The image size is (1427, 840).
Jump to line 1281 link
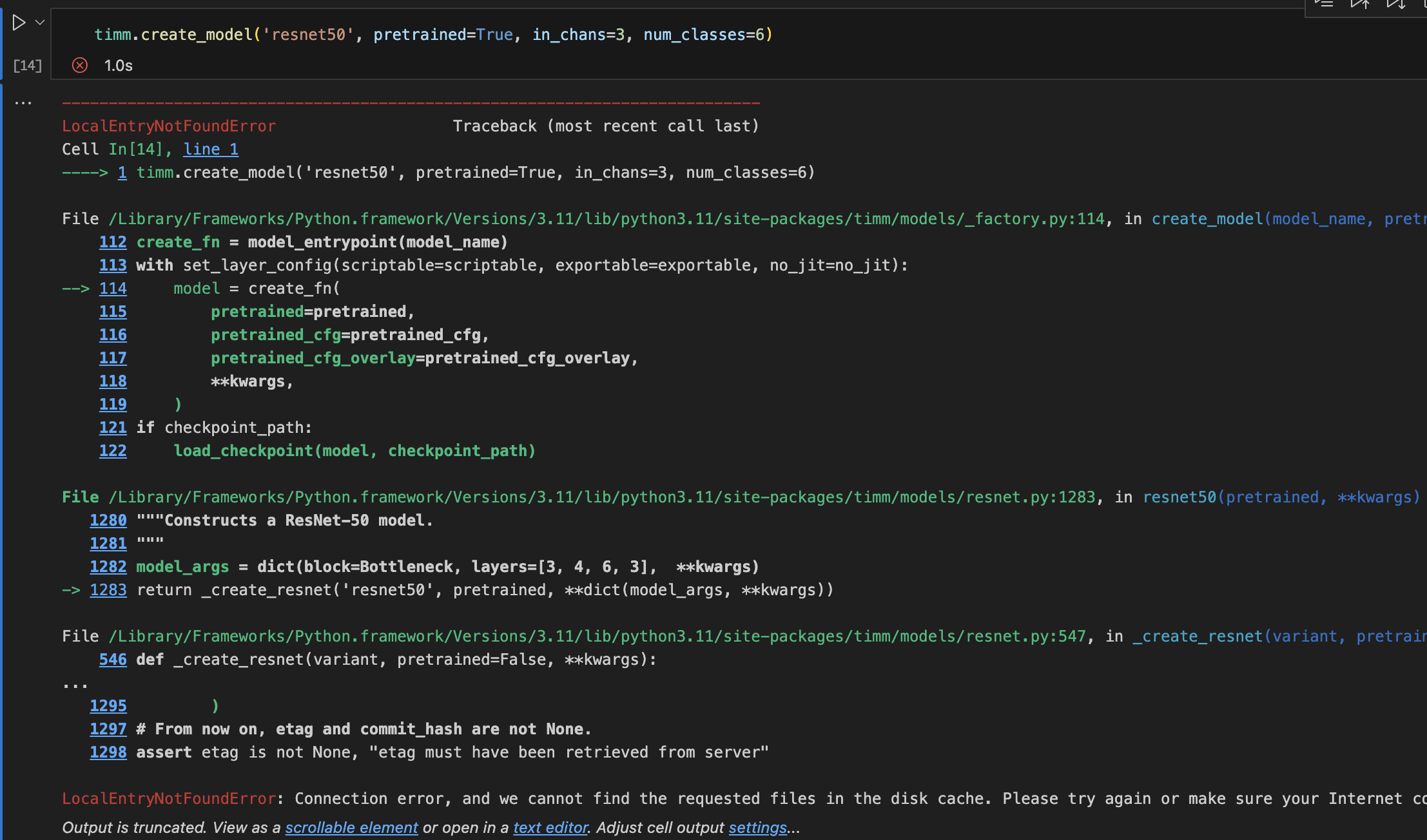click(108, 544)
